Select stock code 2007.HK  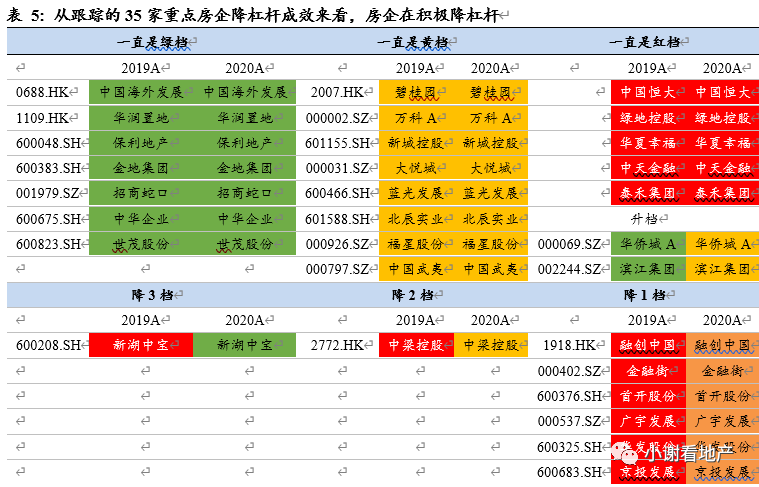pyautogui.click(x=337, y=92)
